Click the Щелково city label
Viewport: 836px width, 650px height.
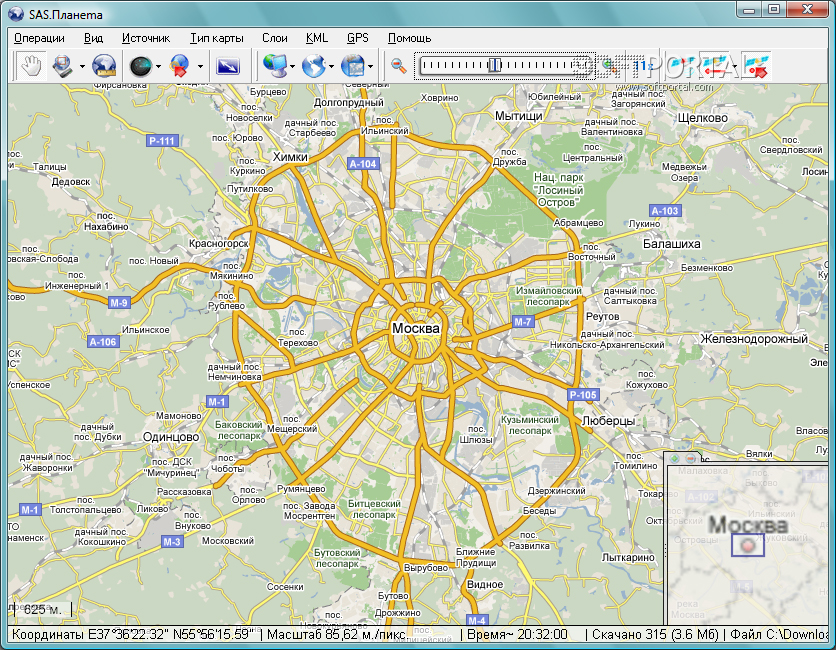[703, 118]
